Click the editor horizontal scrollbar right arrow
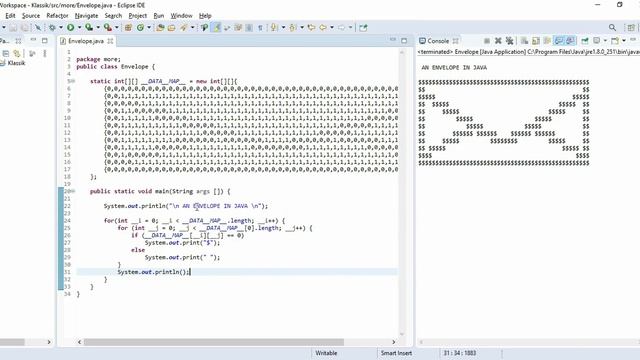 coord(393,342)
